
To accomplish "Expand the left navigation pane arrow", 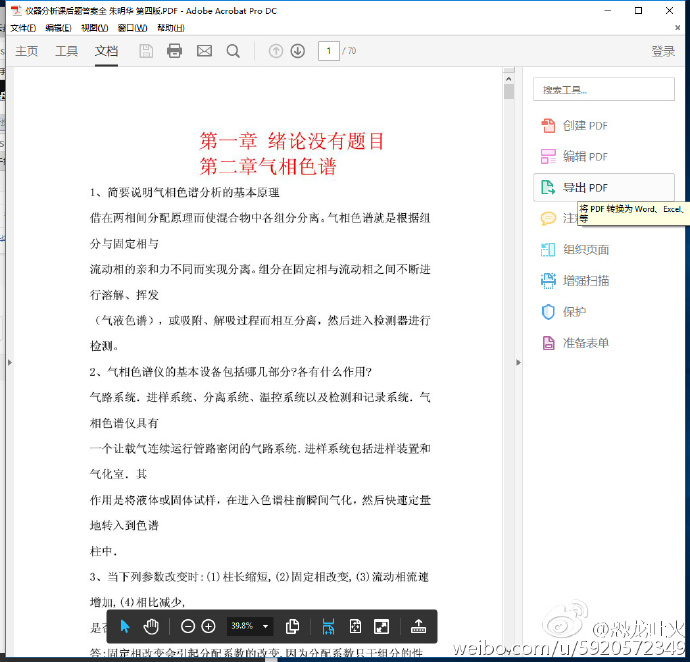I will 8,362.
